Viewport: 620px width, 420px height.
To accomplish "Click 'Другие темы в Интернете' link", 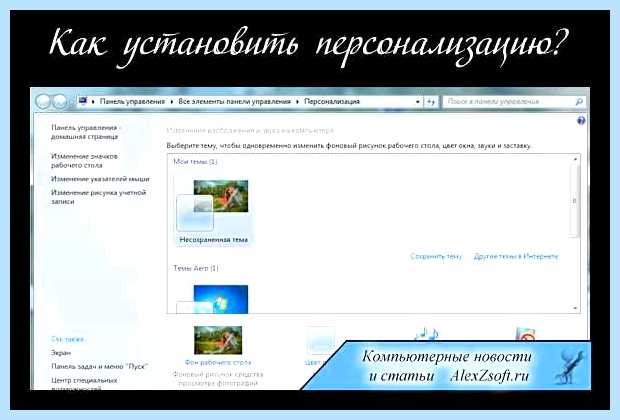I will point(516,256).
